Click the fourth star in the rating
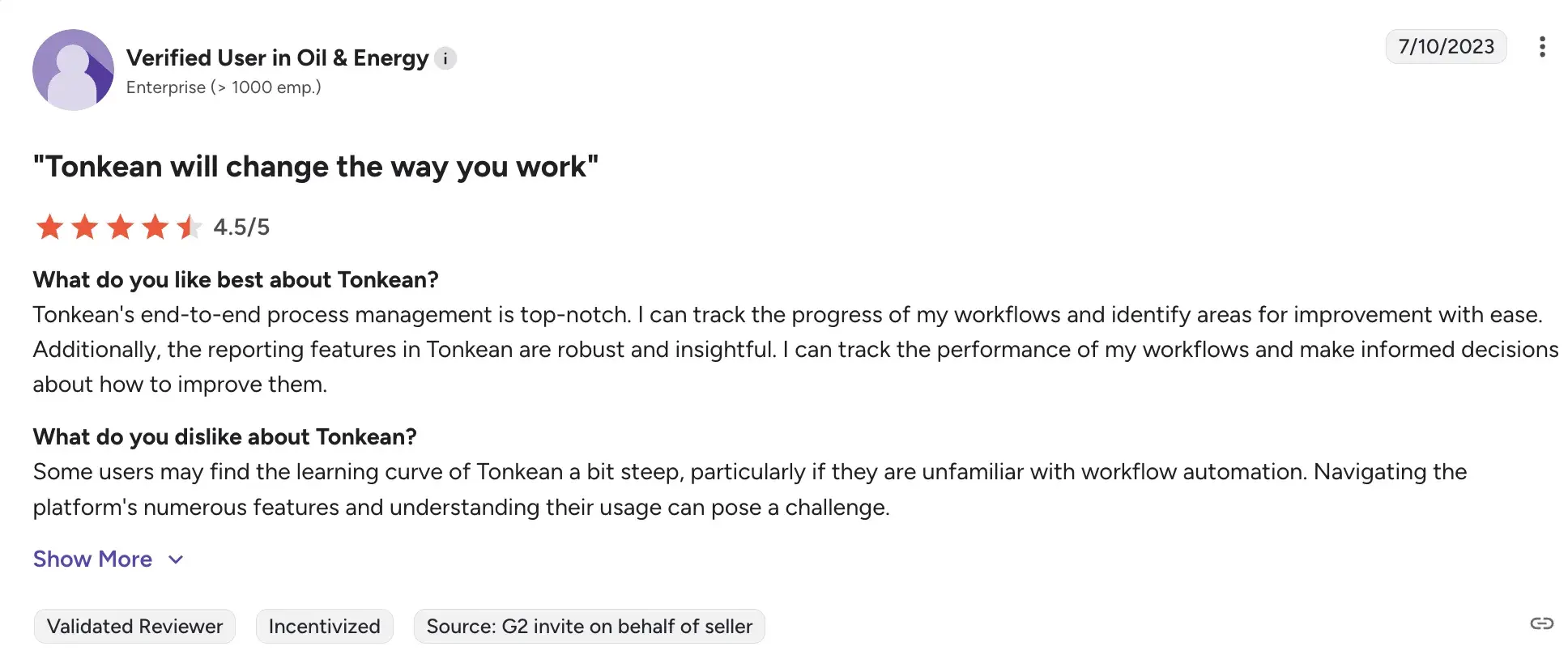This screenshot has width=1568, height=672. pos(155,228)
